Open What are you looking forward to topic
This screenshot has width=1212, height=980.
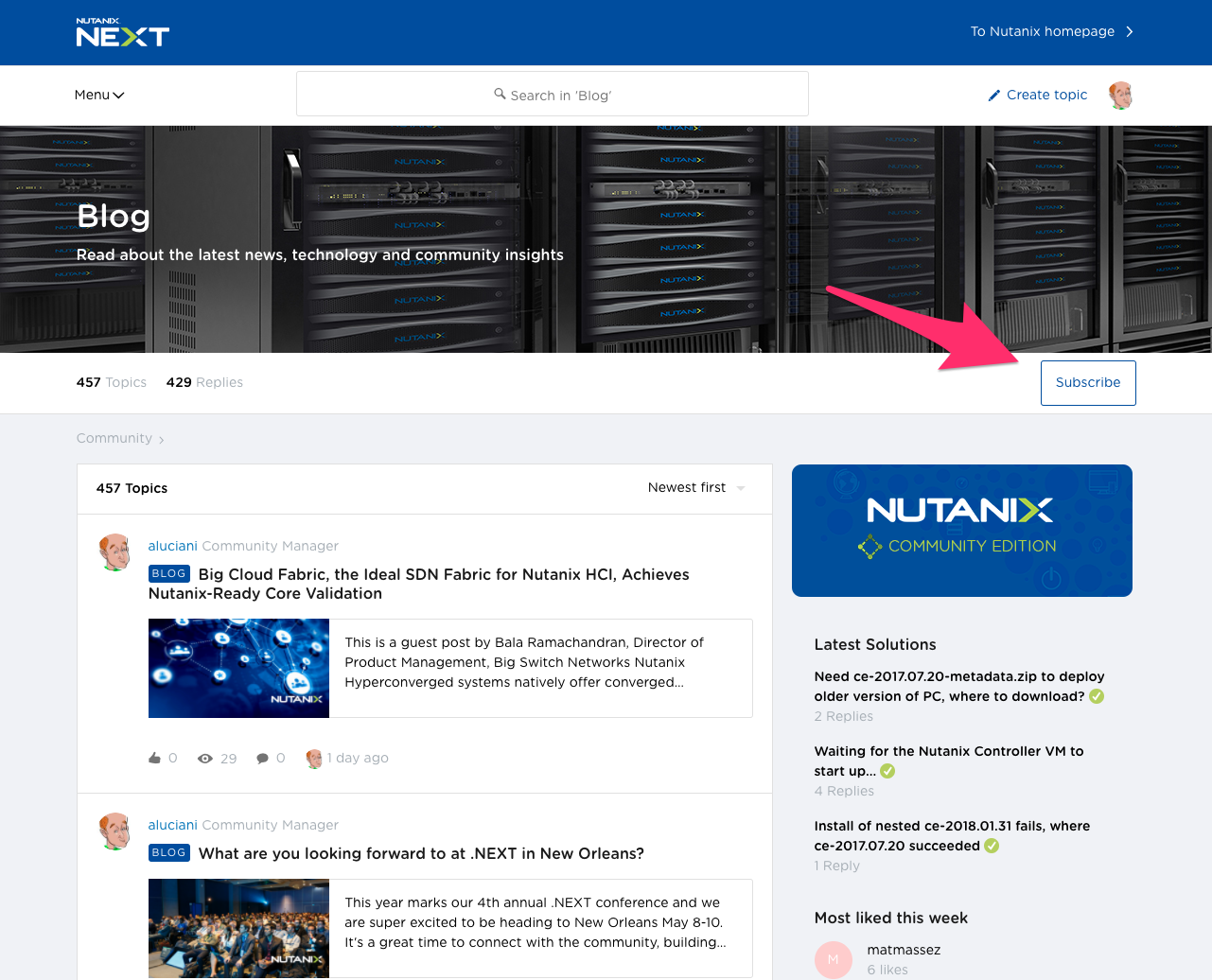pyautogui.click(x=421, y=853)
